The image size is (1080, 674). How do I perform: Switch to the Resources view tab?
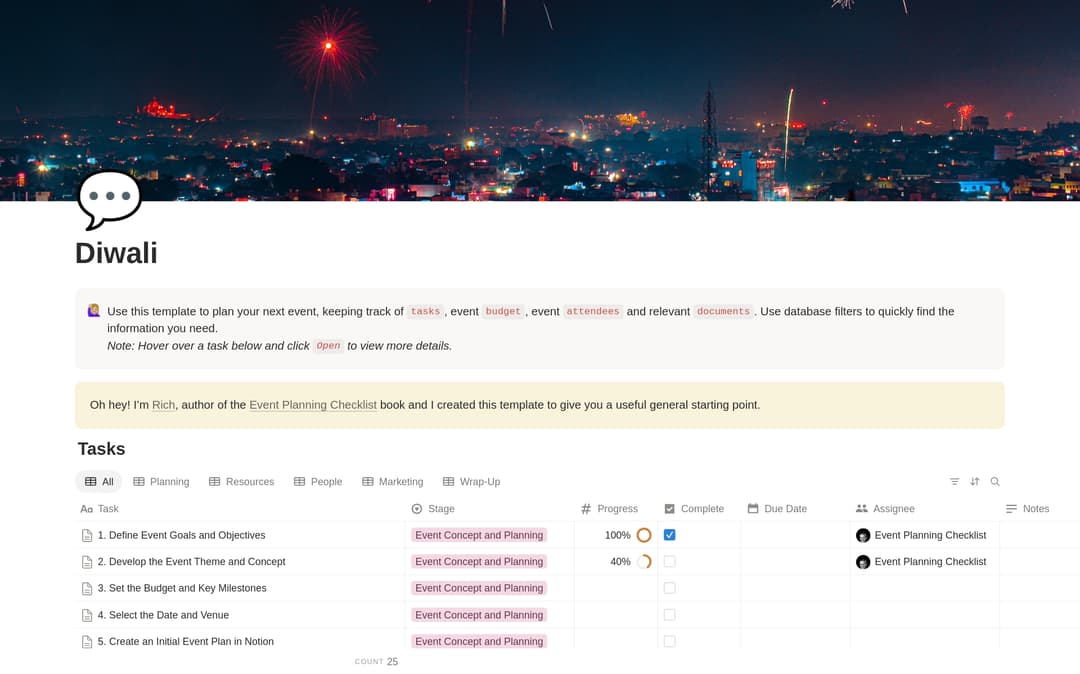[241, 481]
